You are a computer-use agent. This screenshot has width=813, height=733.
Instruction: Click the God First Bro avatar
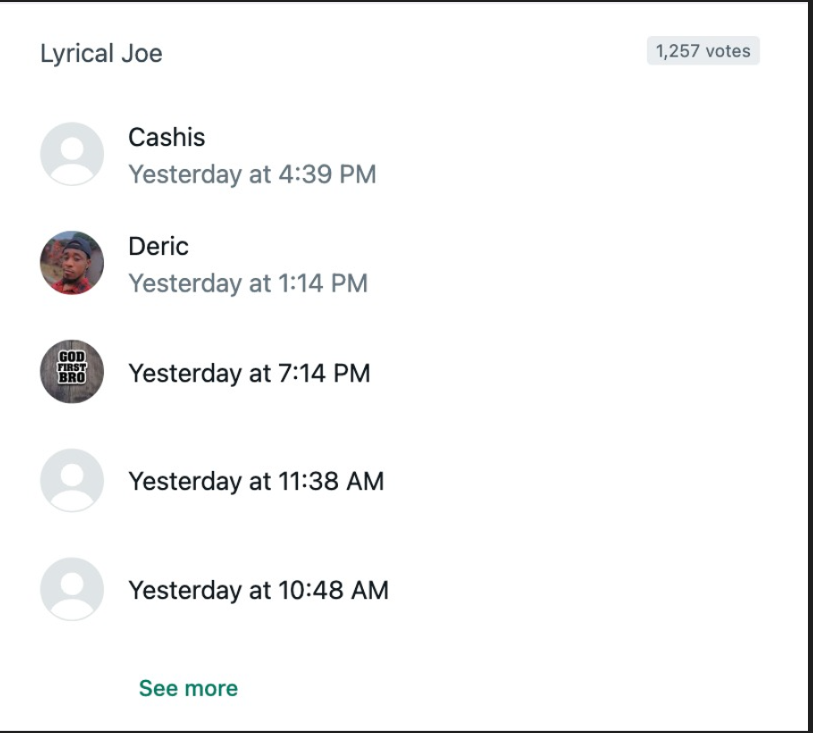click(72, 372)
